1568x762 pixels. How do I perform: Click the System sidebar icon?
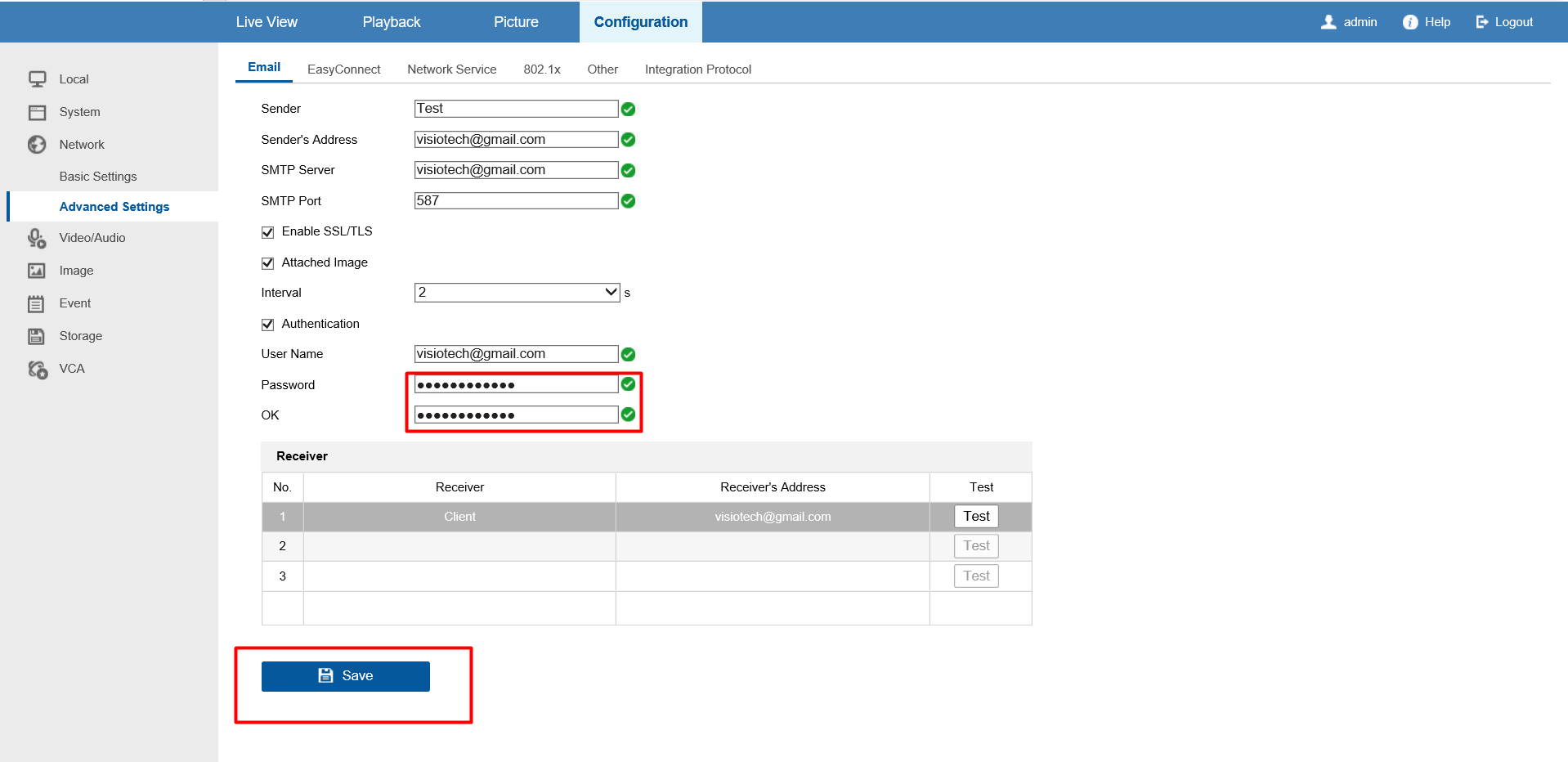[37, 112]
